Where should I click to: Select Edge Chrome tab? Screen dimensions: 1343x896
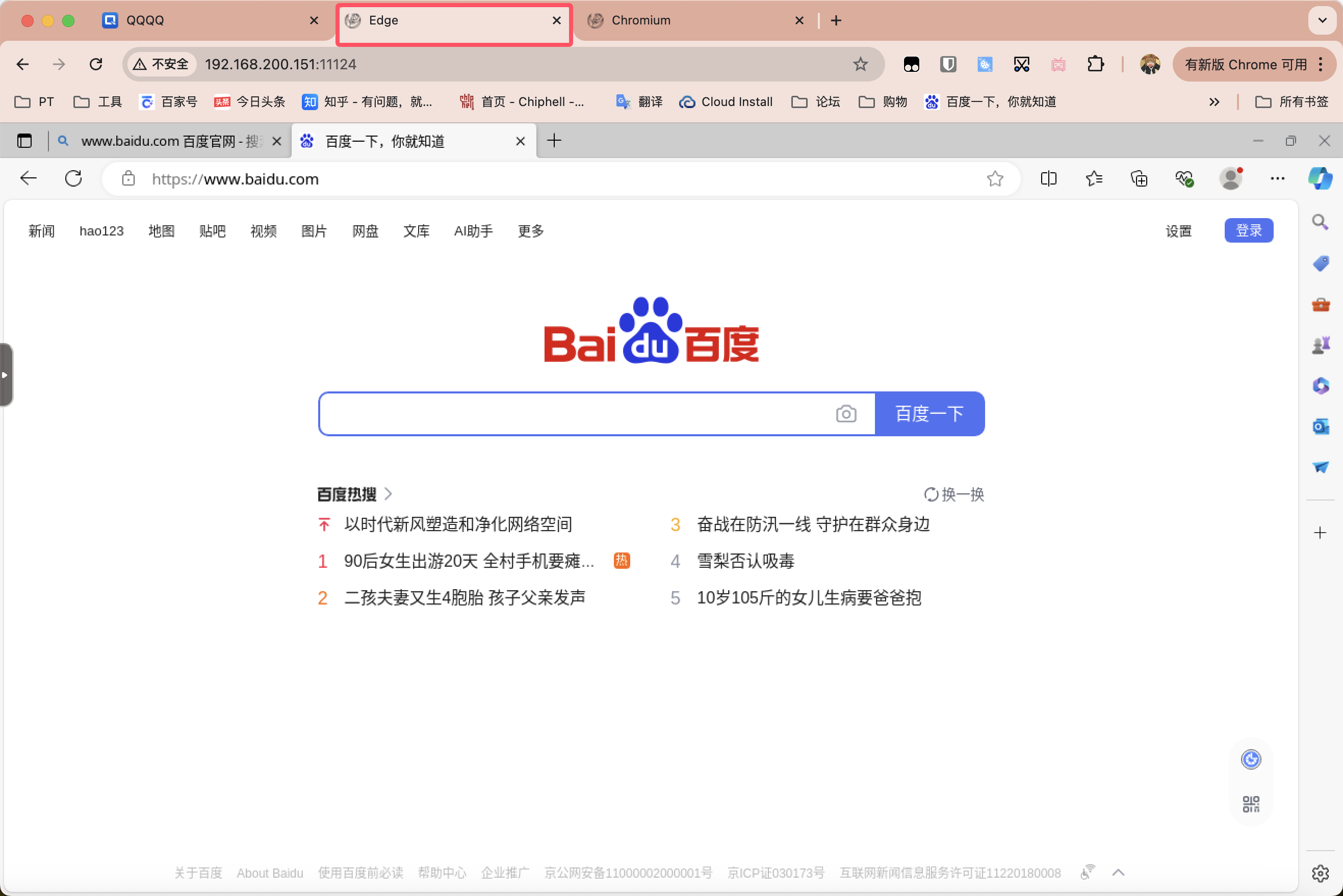454,20
